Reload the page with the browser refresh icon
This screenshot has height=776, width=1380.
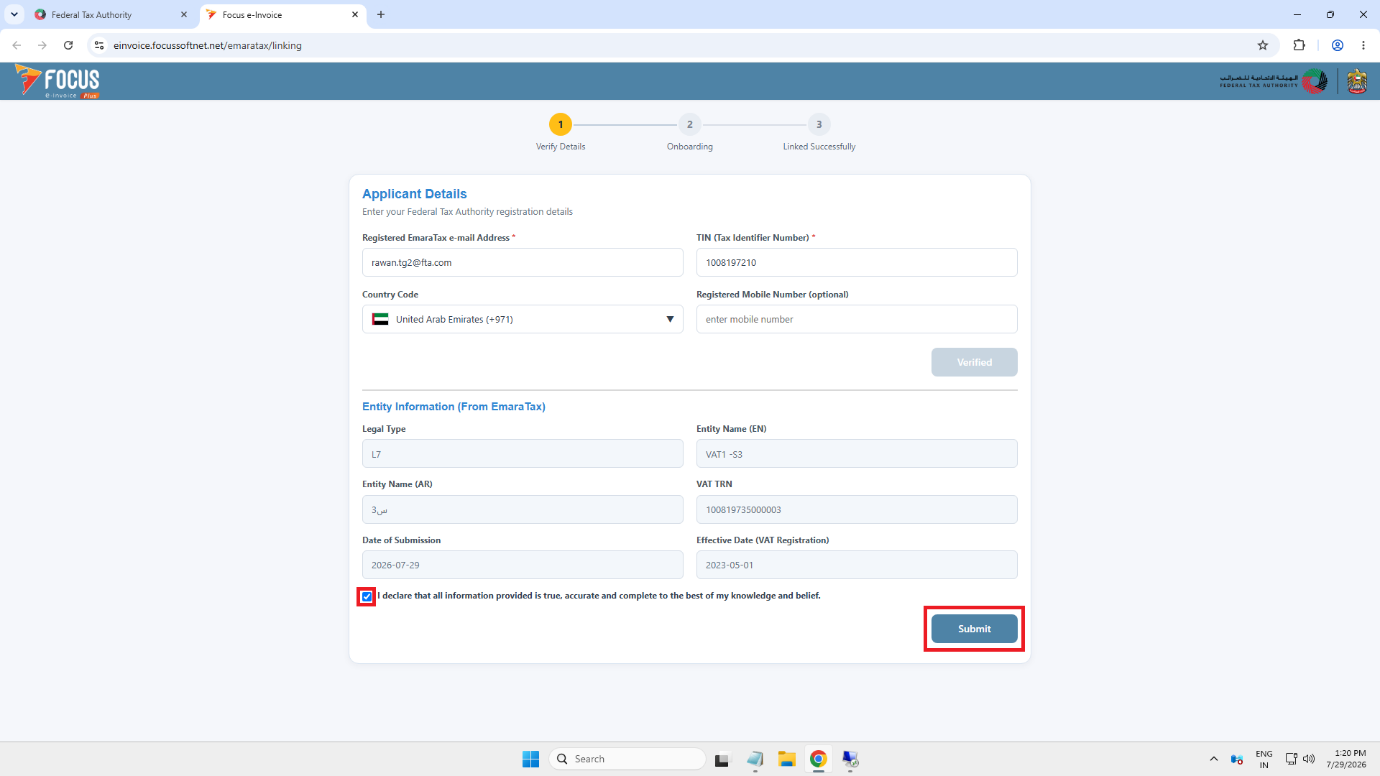[68, 45]
